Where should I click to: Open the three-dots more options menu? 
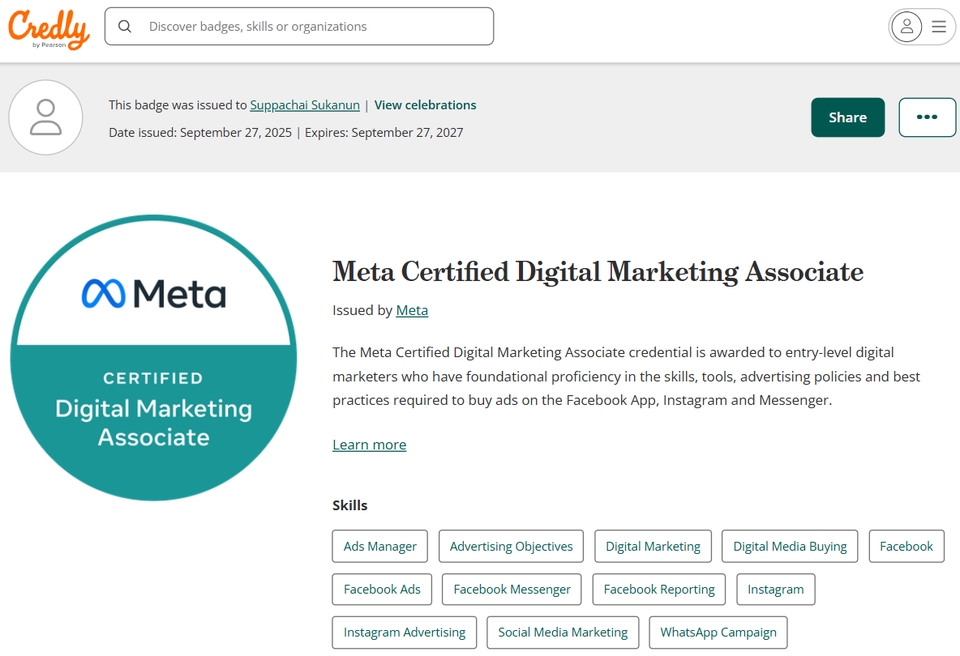tap(927, 117)
